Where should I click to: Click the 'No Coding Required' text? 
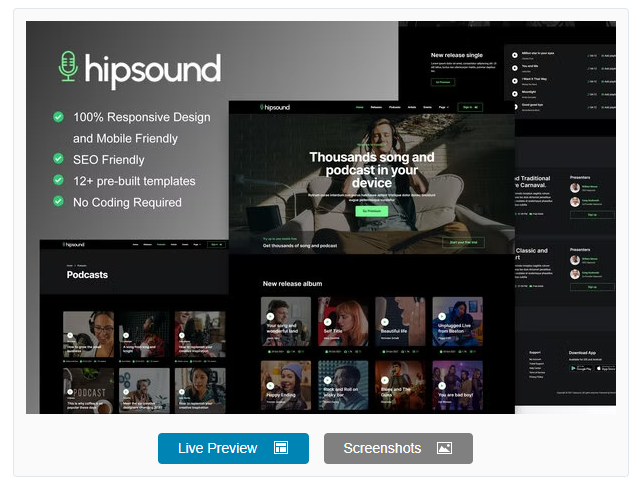(127, 202)
